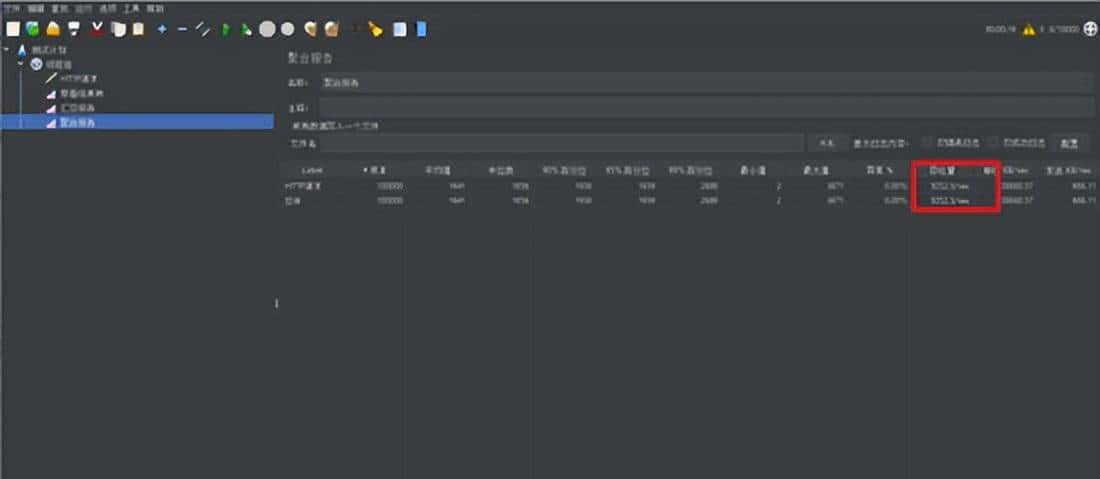Screen dimensions: 1100x479
Task: Select the 查看结果树 listener in the tree
Action: click(82, 93)
